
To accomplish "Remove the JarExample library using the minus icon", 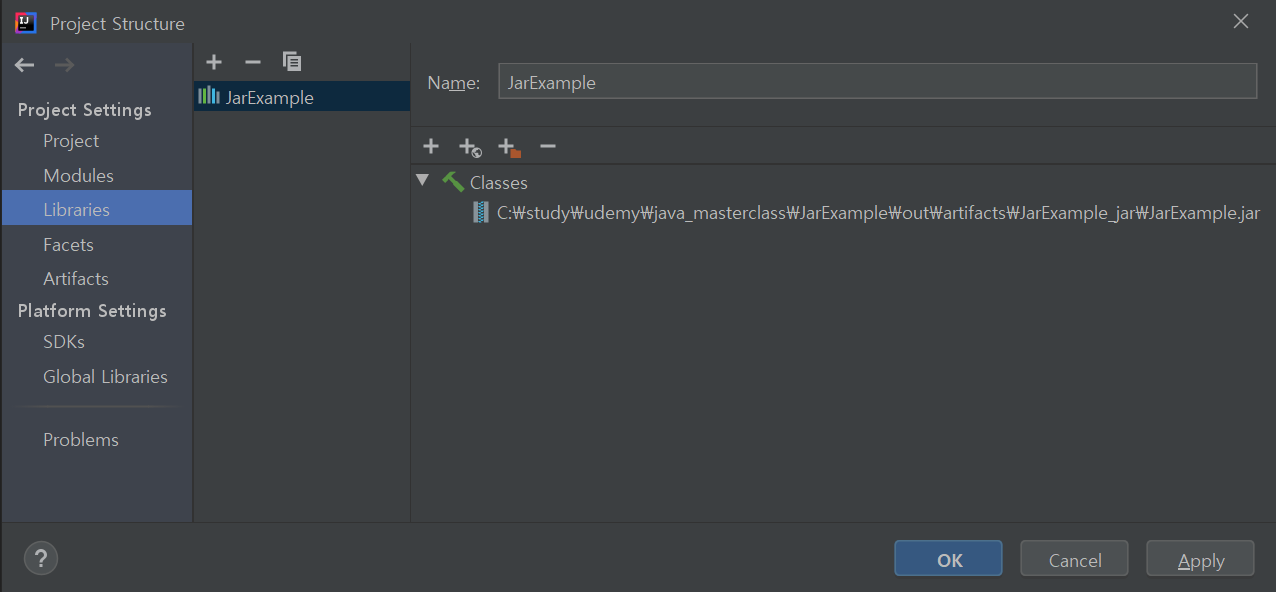I will click(x=252, y=61).
